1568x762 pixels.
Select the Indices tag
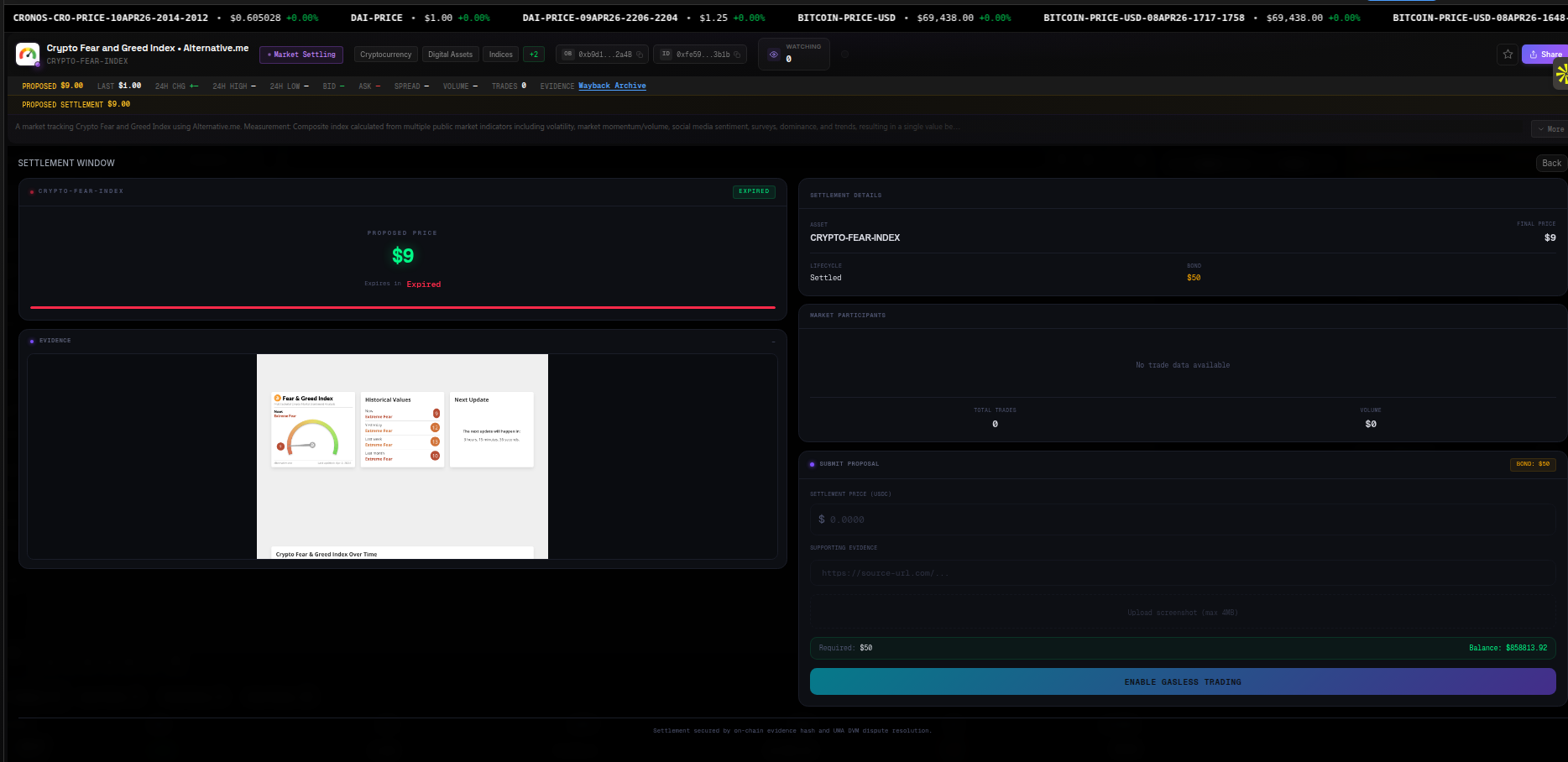coord(501,55)
